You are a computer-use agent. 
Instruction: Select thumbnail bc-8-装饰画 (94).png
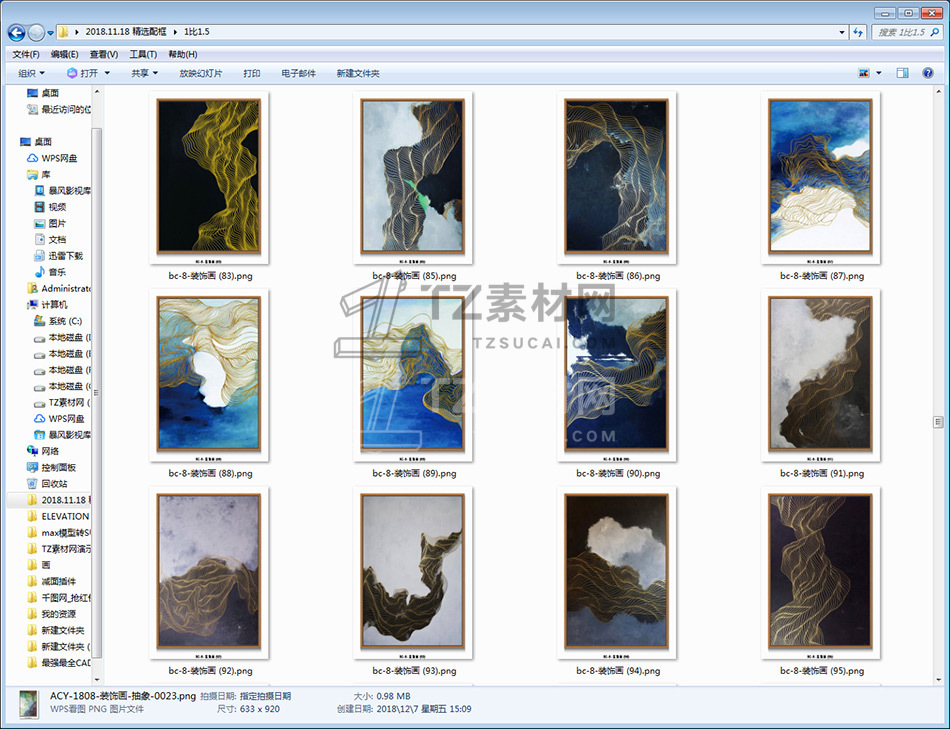point(616,571)
